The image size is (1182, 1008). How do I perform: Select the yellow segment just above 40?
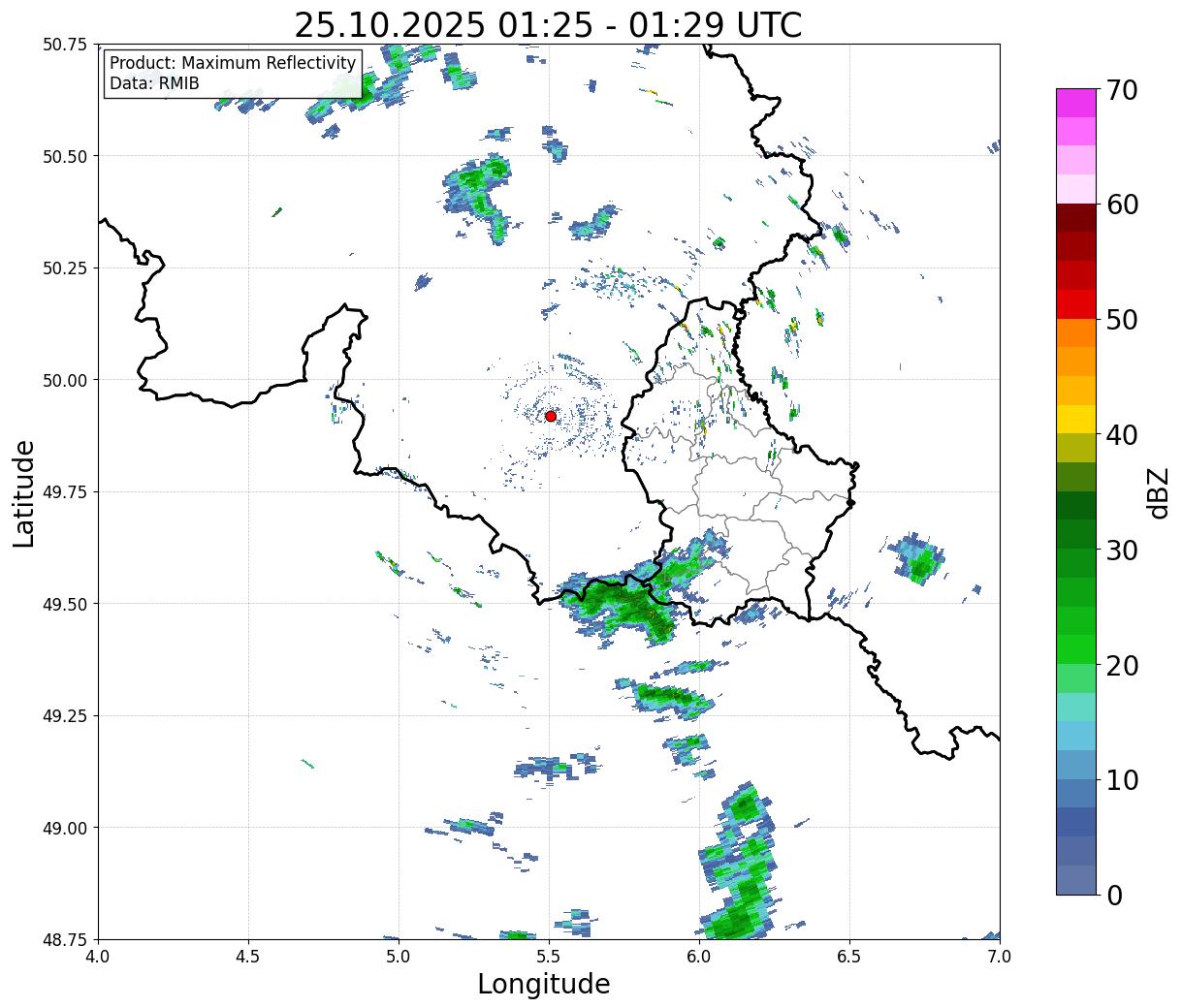tap(1076, 419)
